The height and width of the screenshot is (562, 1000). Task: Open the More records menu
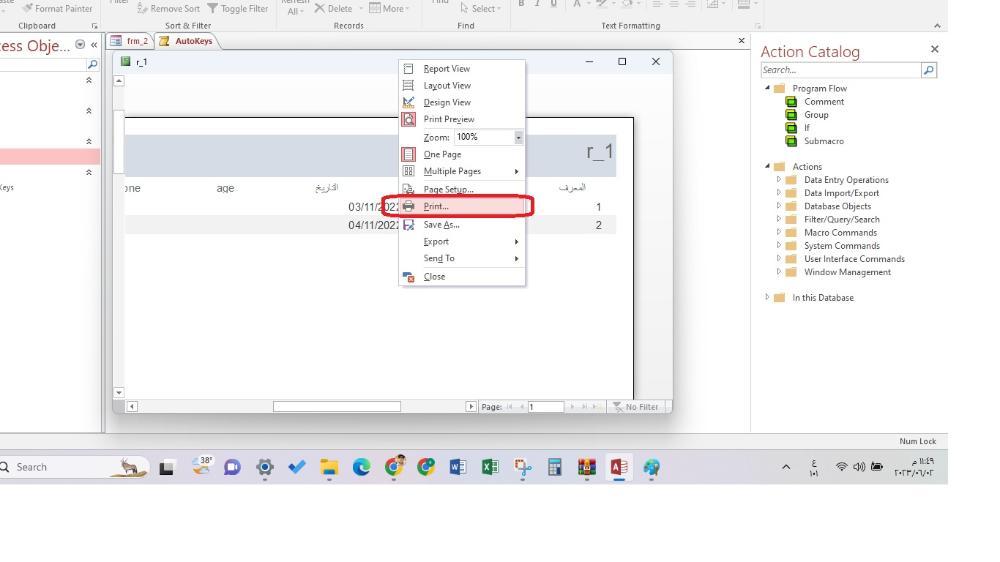point(390,8)
